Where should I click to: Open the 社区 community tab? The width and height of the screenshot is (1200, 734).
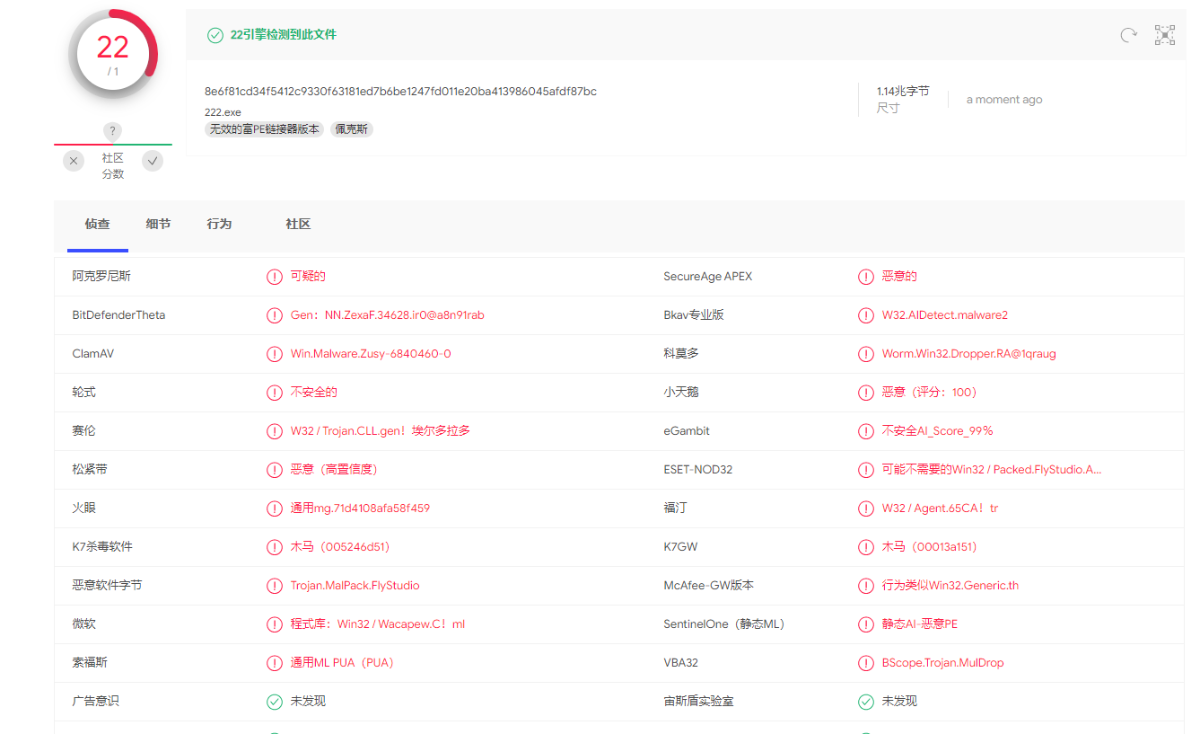coord(298,224)
